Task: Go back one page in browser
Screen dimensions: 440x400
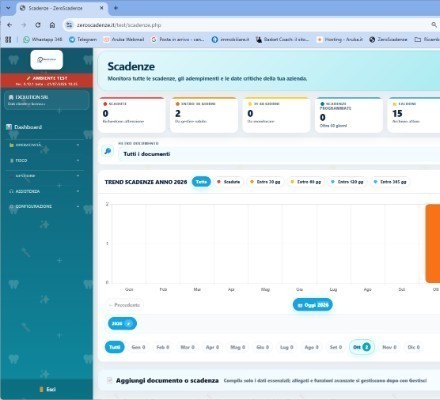Action: pyautogui.click(x=10, y=25)
